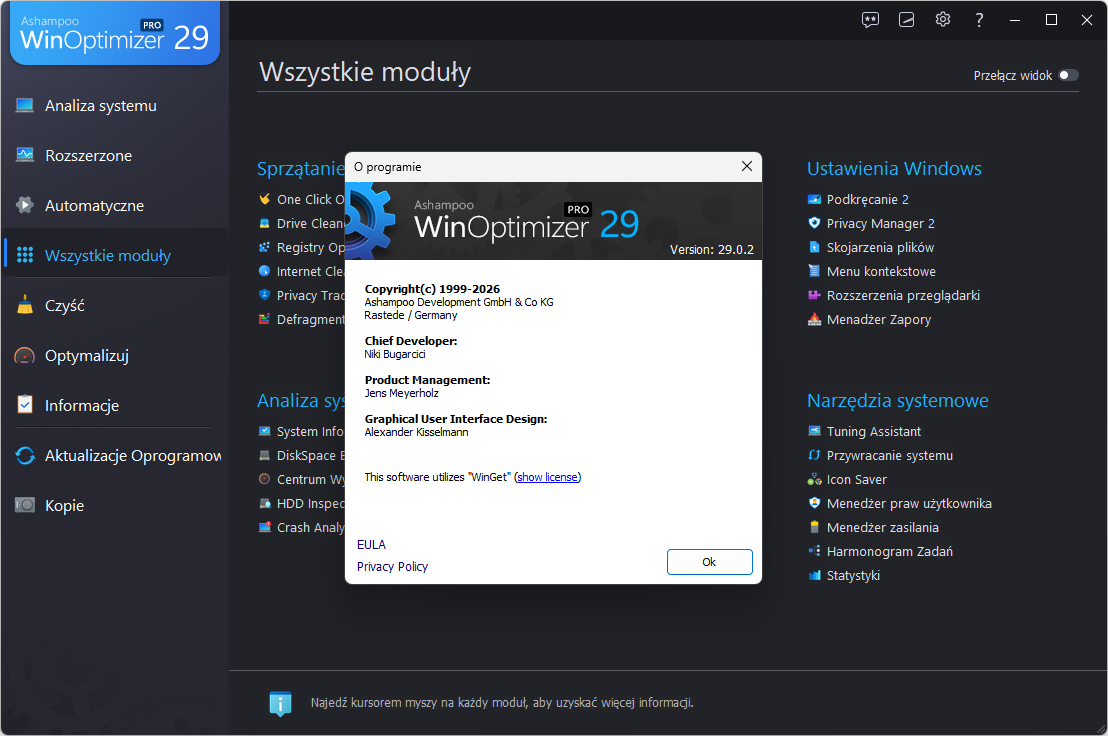
Task: Click the Menu kontekstowe icon
Action: click(x=814, y=271)
